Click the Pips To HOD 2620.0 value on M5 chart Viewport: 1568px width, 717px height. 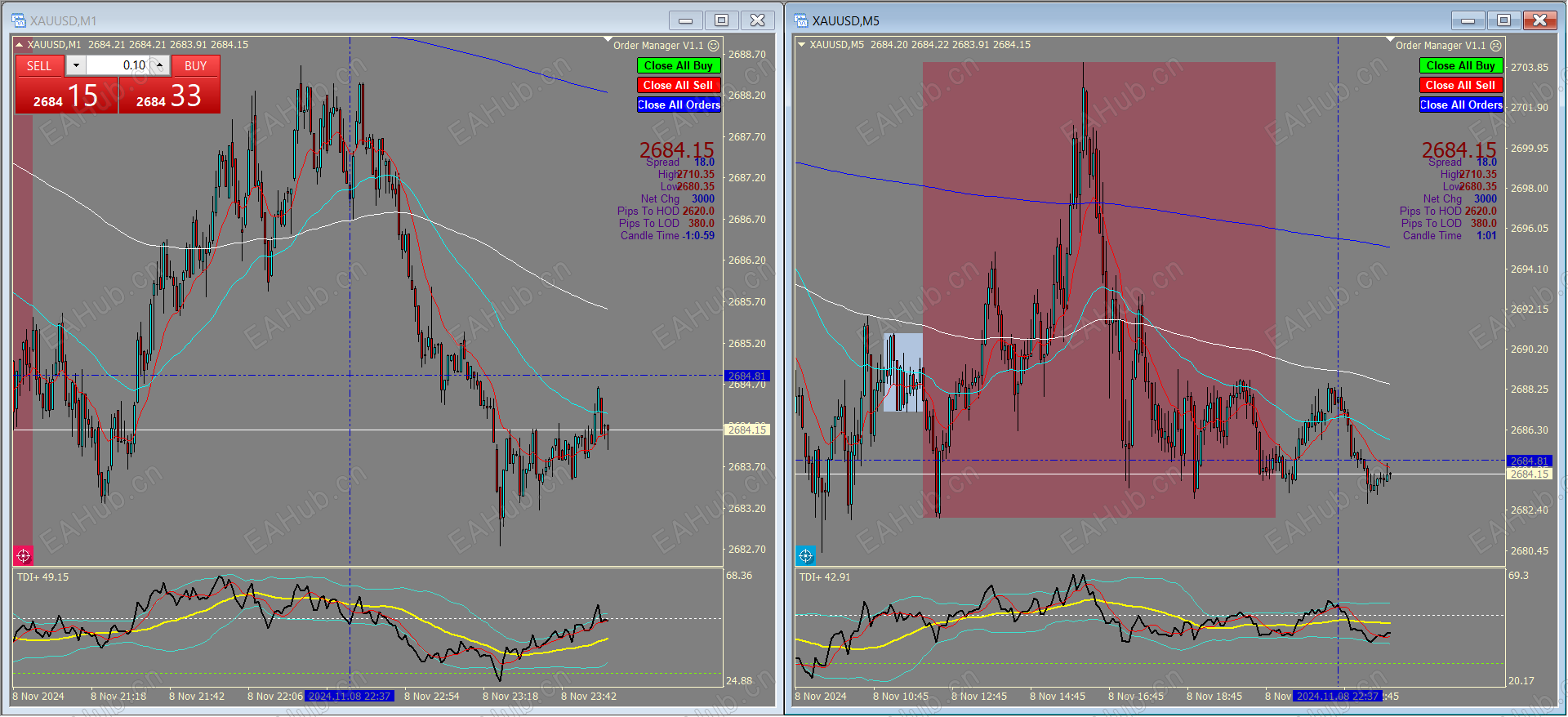point(1481,212)
